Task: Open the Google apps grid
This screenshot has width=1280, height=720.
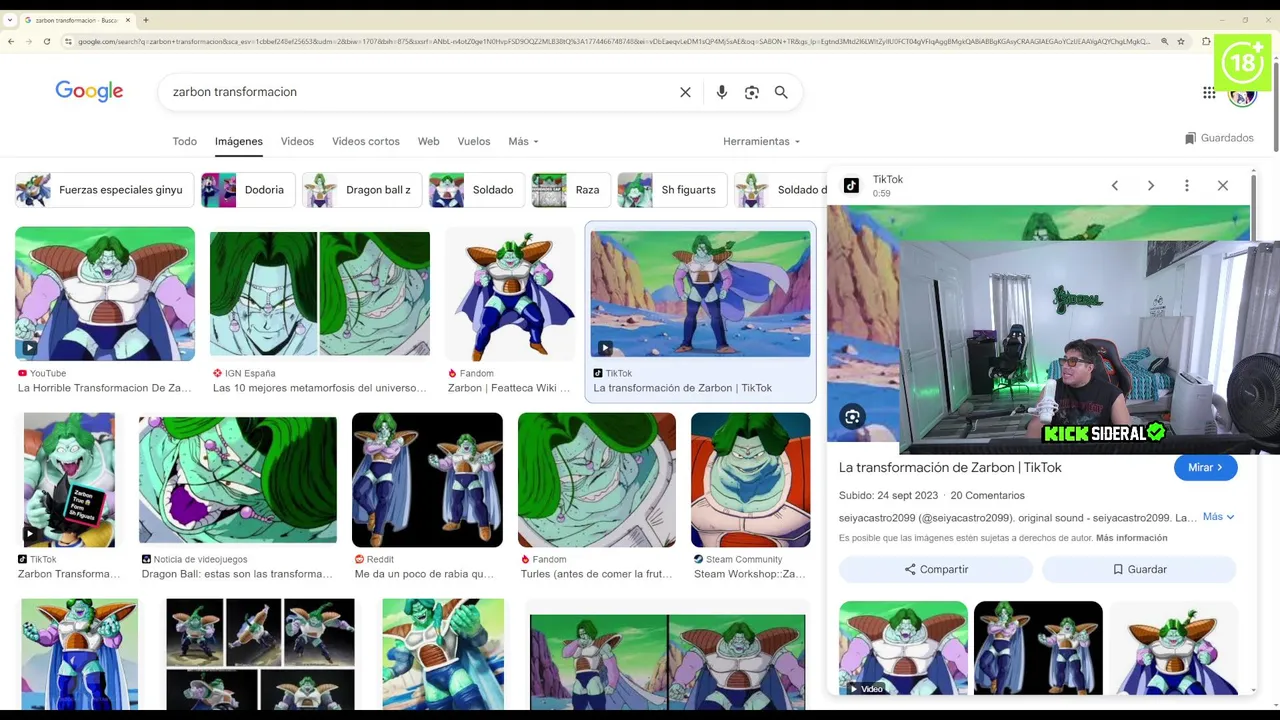Action: click(1209, 92)
